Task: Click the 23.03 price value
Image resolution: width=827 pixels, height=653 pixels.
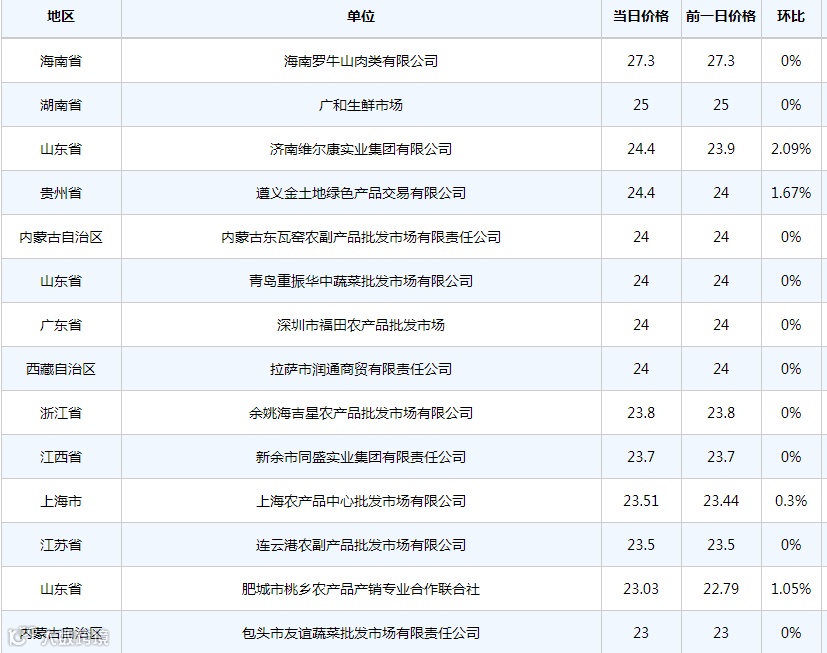Action: tap(641, 589)
